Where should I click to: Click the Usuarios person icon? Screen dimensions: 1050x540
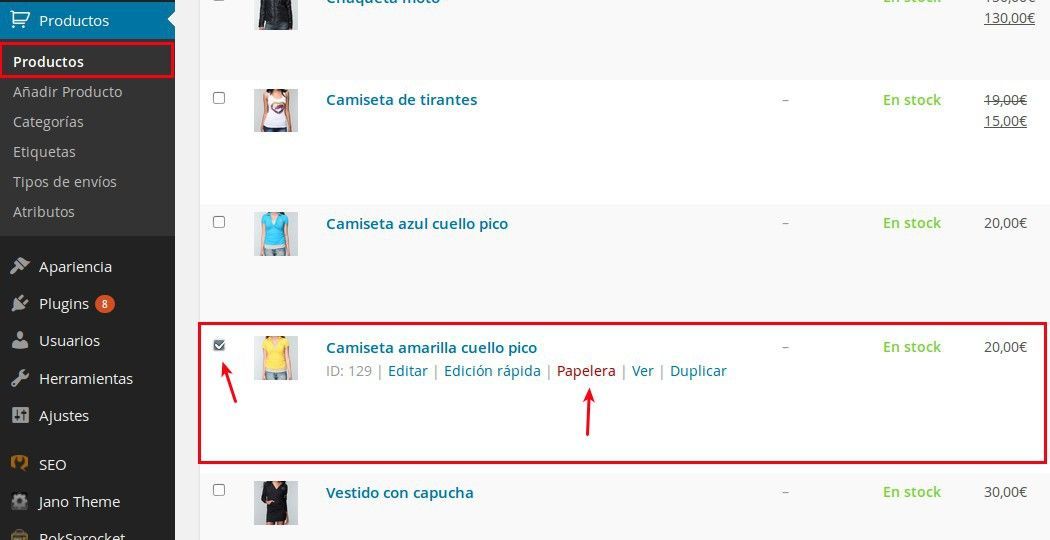pyautogui.click(x=20, y=340)
